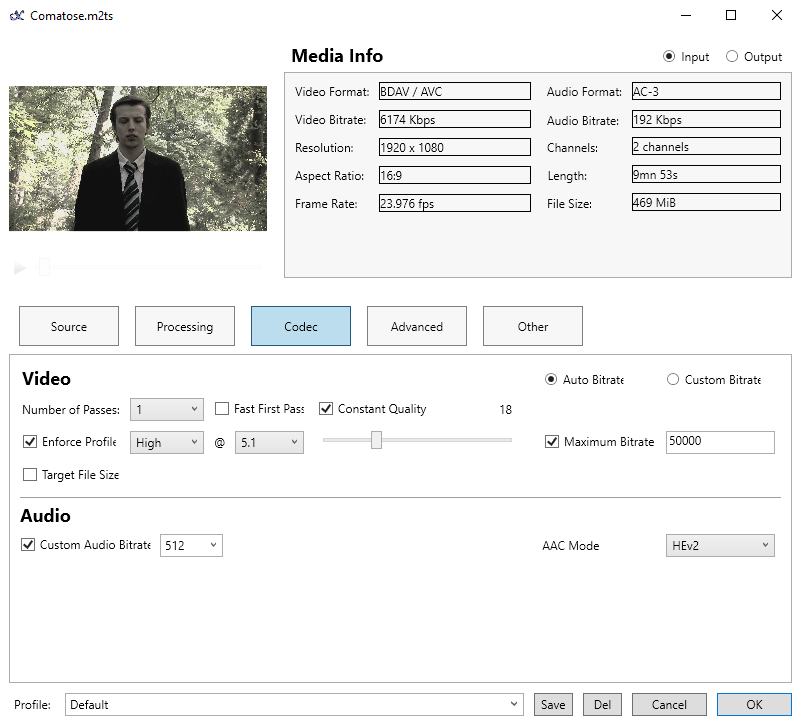Open the Advanced tab
Viewport: 801px width, 725px height.
pyautogui.click(x=417, y=326)
